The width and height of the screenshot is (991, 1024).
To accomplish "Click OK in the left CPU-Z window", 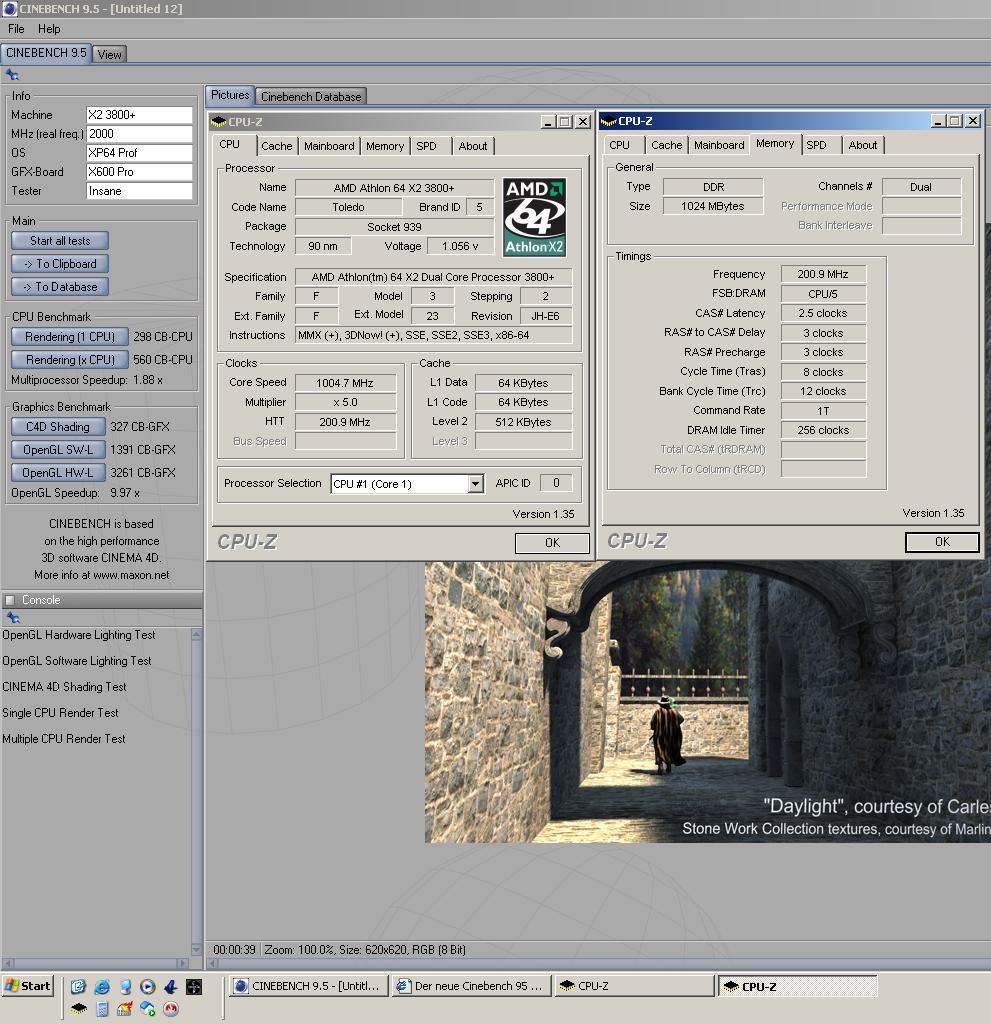I will (552, 543).
